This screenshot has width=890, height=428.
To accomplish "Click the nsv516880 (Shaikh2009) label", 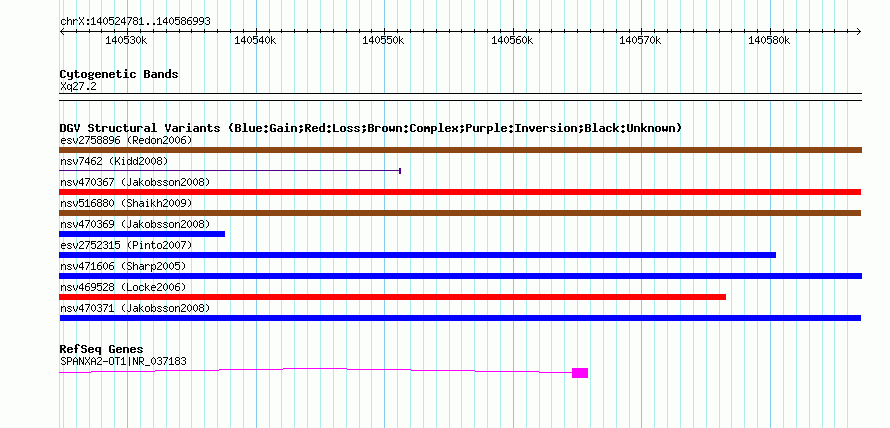I will coord(126,203).
